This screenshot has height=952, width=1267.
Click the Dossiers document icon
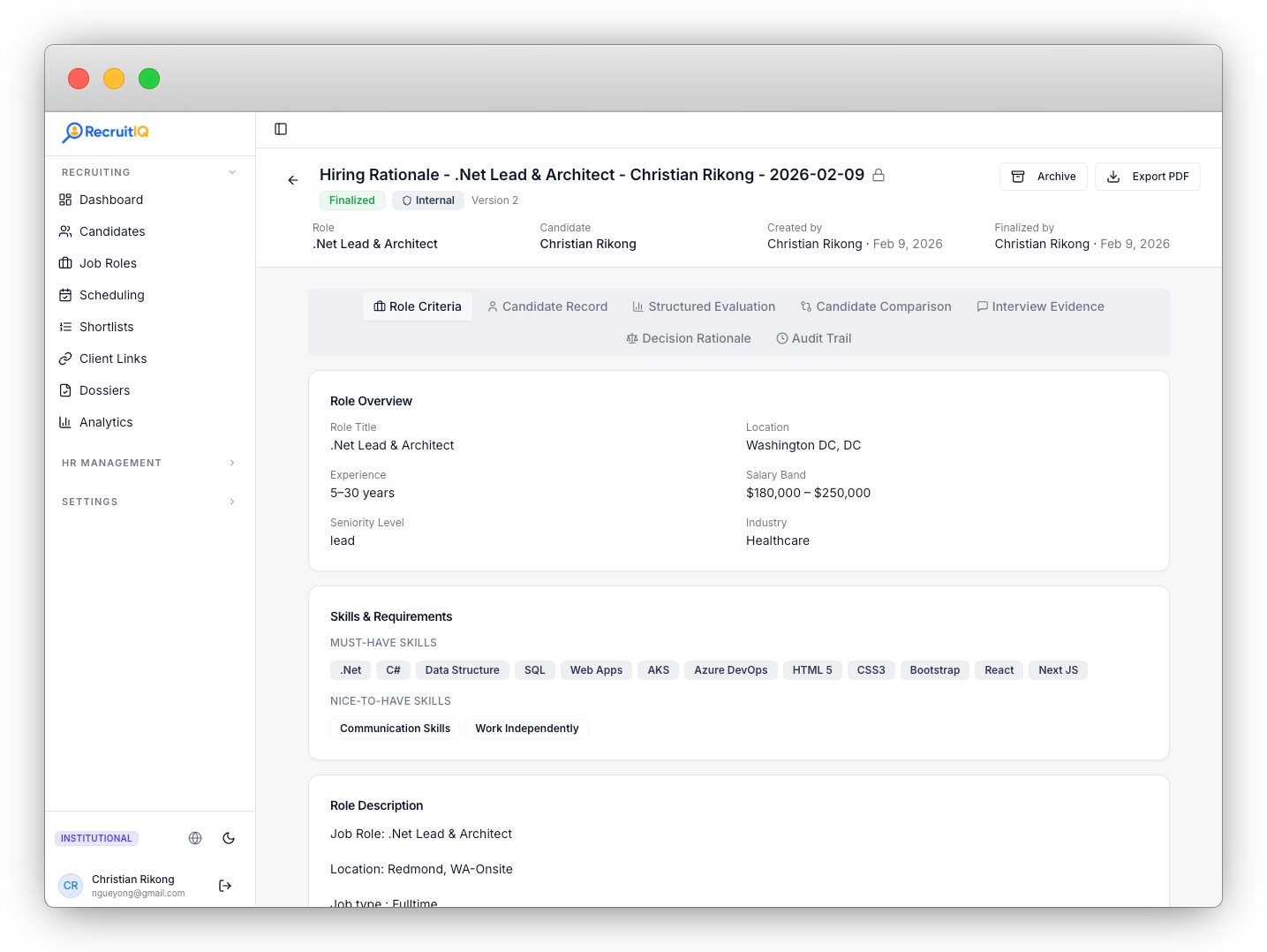pos(65,390)
